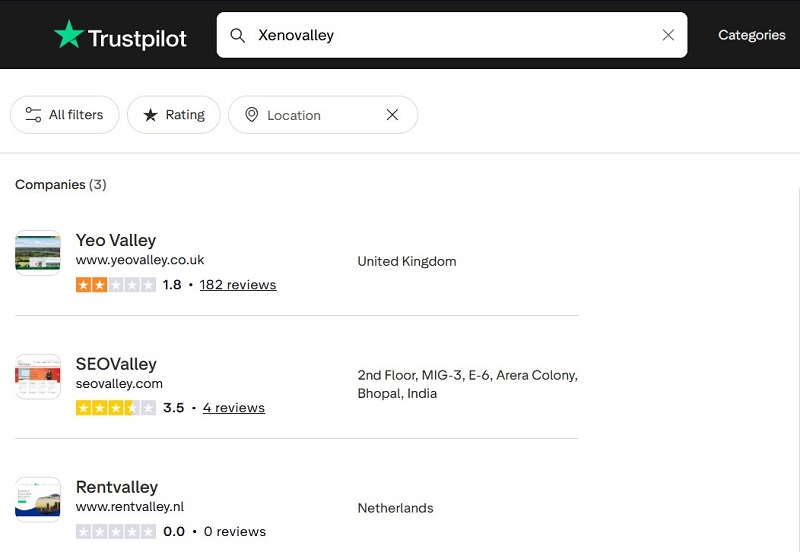Click the search magnifier icon
800x552 pixels.
click(237, 35)
